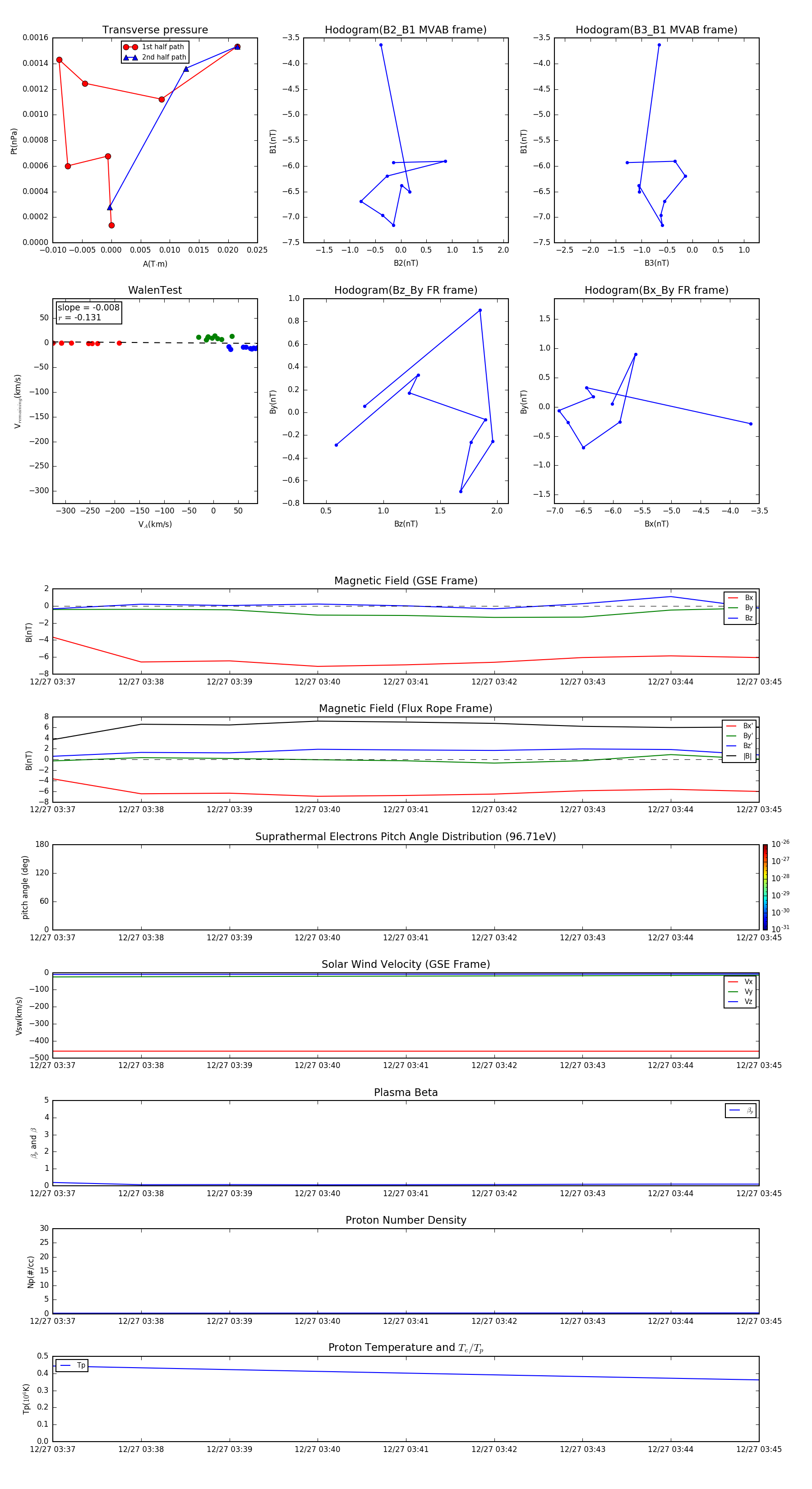Click the Suprathermal Electrons Pitch Angle Distribution title

click(x=406, y=837)
